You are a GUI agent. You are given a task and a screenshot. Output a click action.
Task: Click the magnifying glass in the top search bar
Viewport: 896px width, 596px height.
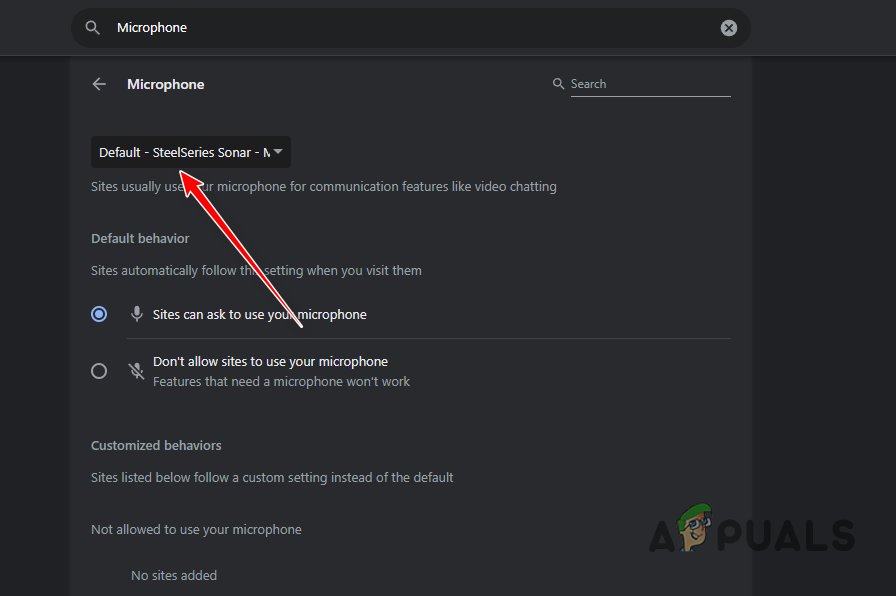tap(92, 27)
